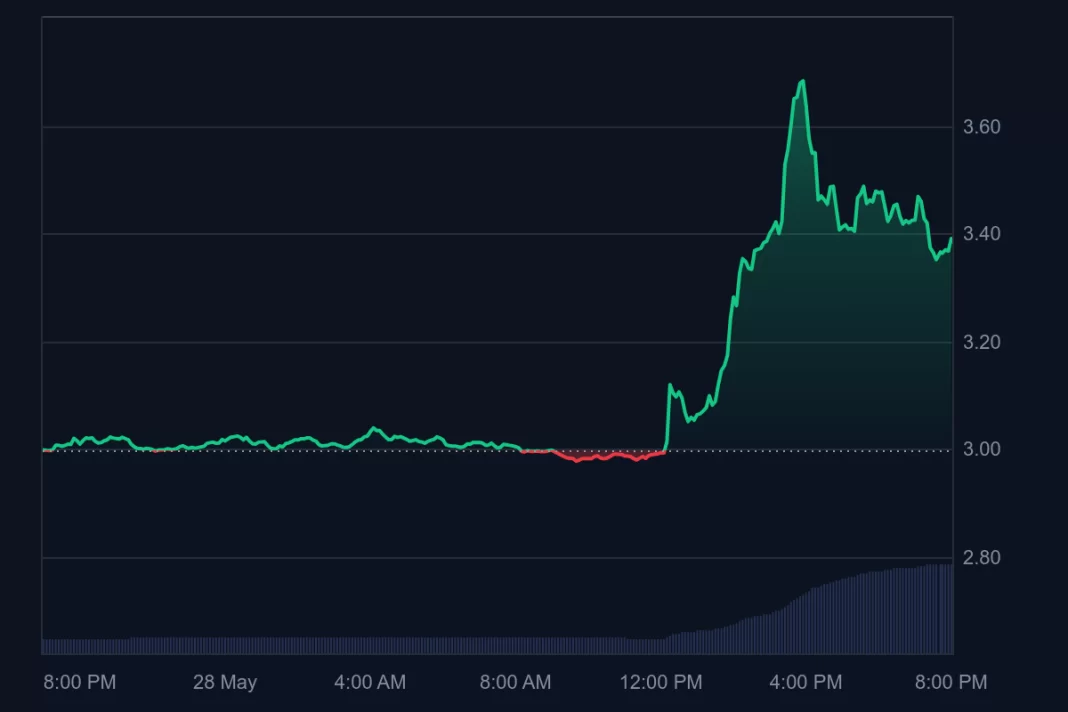The height and width of the screenshot is (712, 1068).
Task: Click the highest peak of the price line
Action: (x=802, y=82)
